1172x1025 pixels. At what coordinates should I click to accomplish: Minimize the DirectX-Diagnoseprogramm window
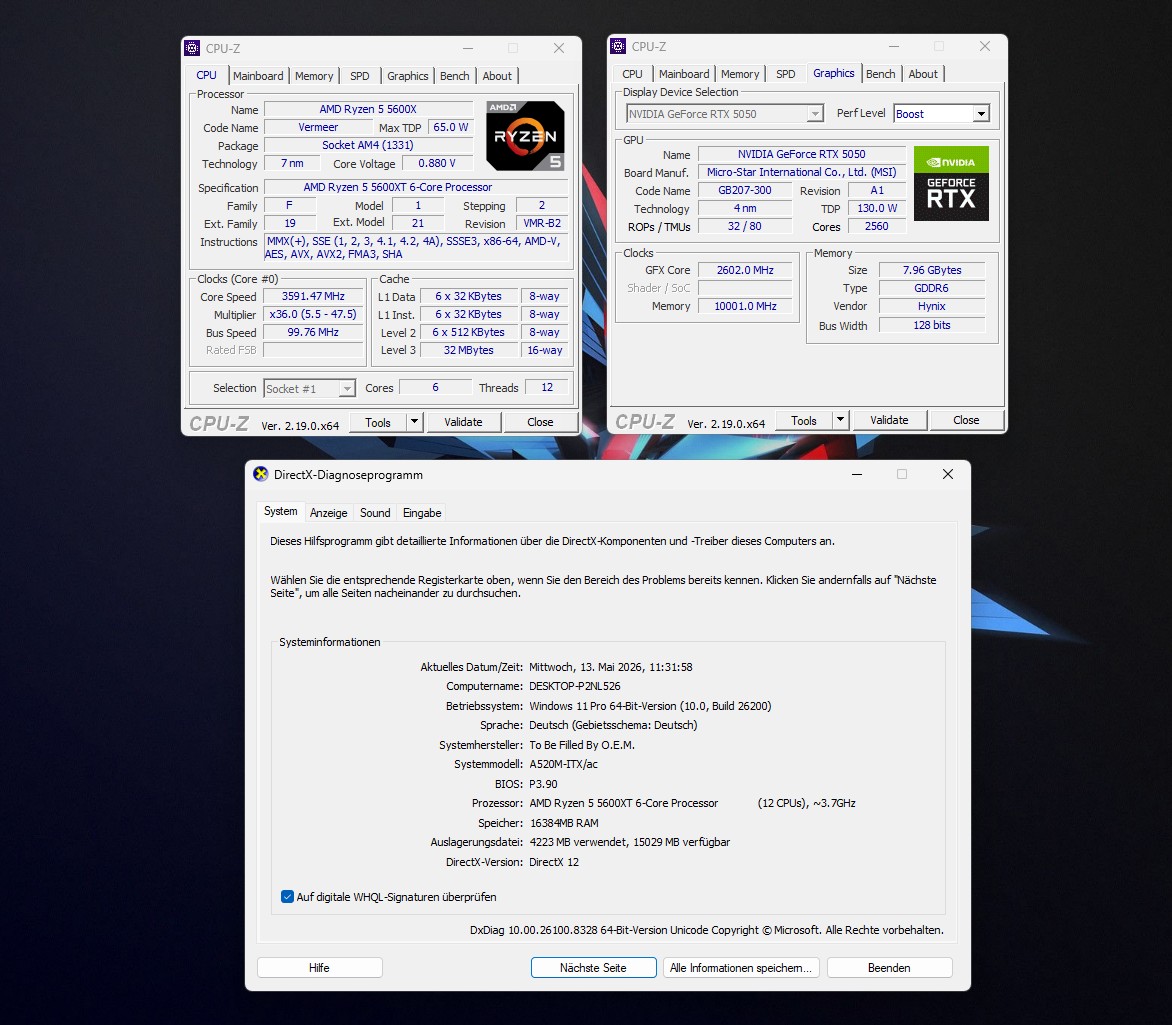click(x=857, y=474)
